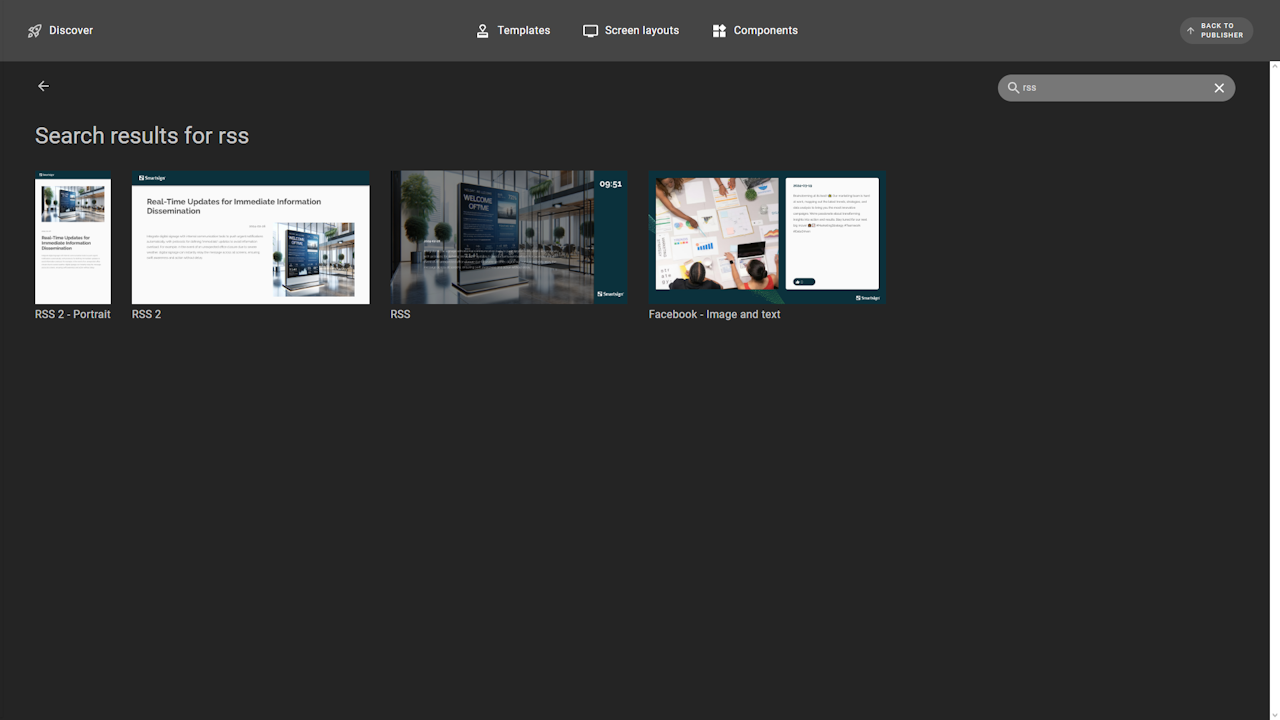Focus the search field containing rss
Screen dimensions: 1280x720
pos(1110,88)
